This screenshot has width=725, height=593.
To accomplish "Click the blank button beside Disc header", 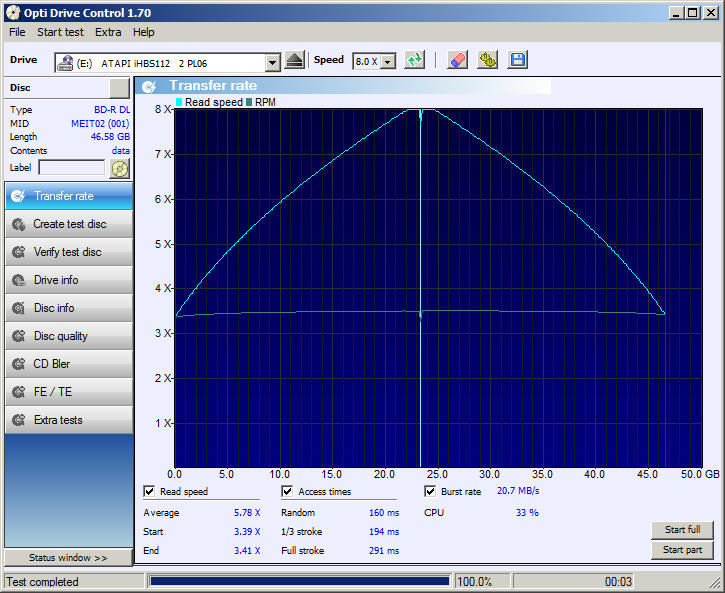I will tap(120, 88).
